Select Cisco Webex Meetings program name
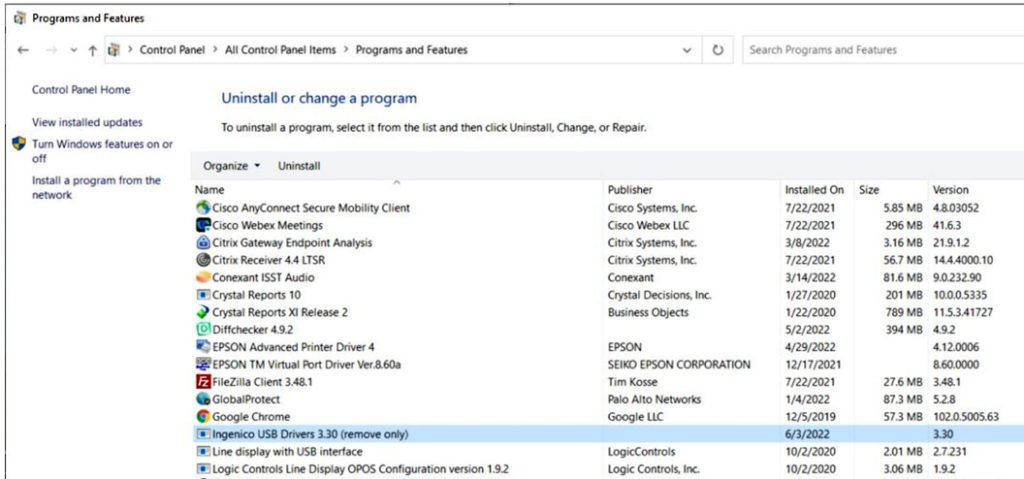This screenshot has height=479, width=1024. click(x=268, y=225)
